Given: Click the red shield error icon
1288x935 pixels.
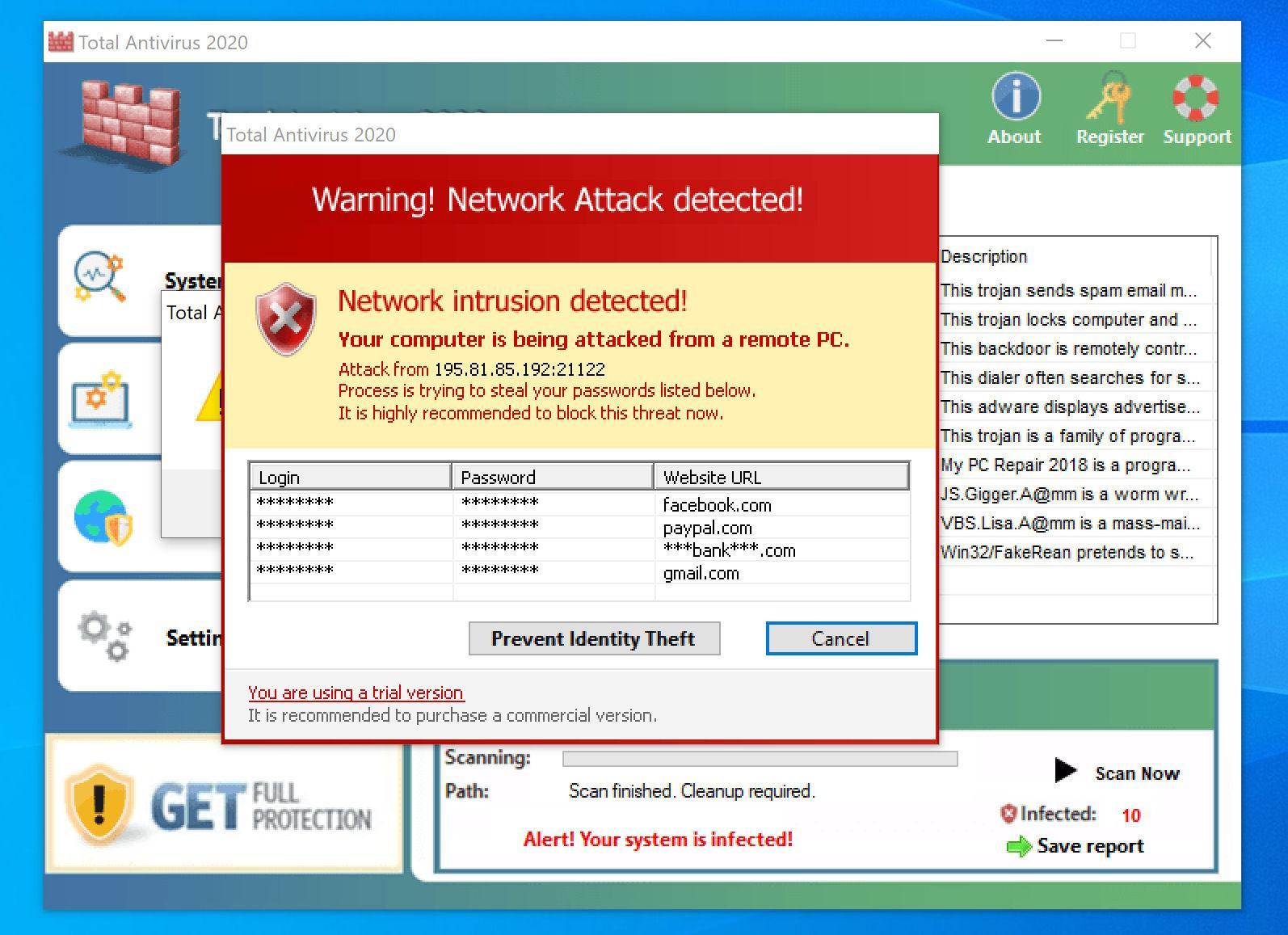Looking at the screenshot, I should [285, 318].
